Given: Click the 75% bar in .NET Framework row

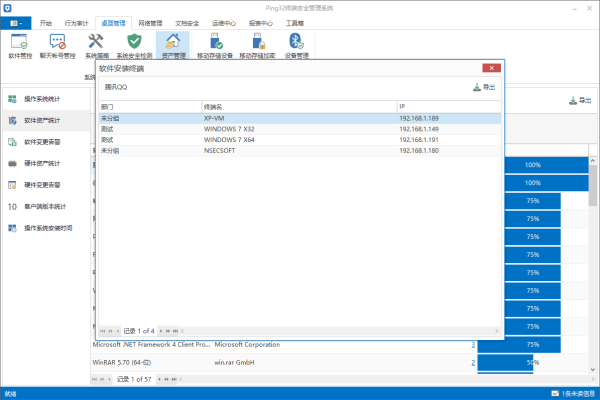Looking at the screenshot, I should [x=519, y=345].
